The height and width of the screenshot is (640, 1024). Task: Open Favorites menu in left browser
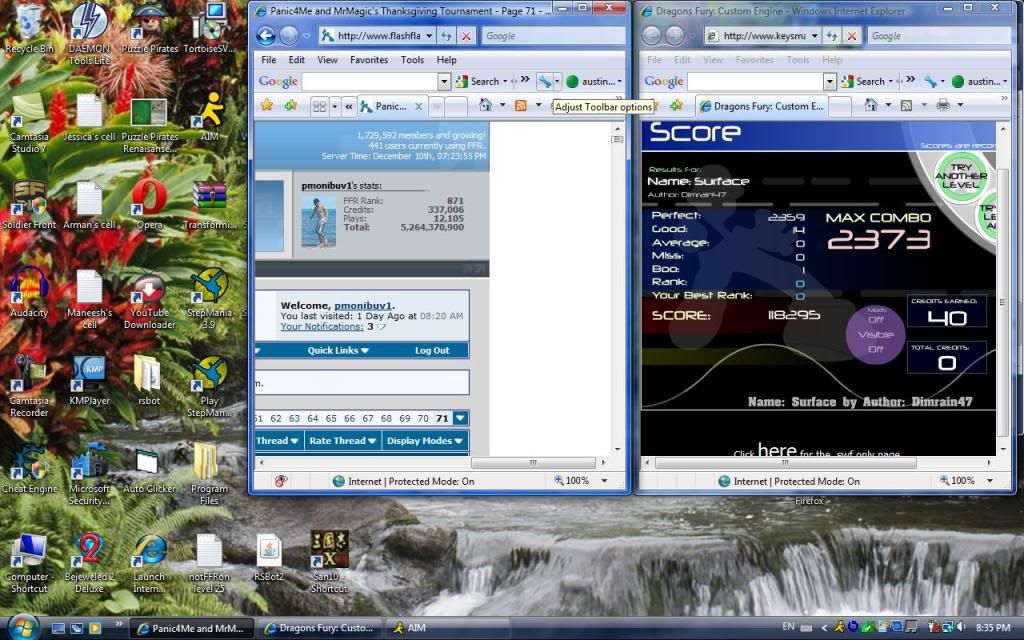coord(368,60)
